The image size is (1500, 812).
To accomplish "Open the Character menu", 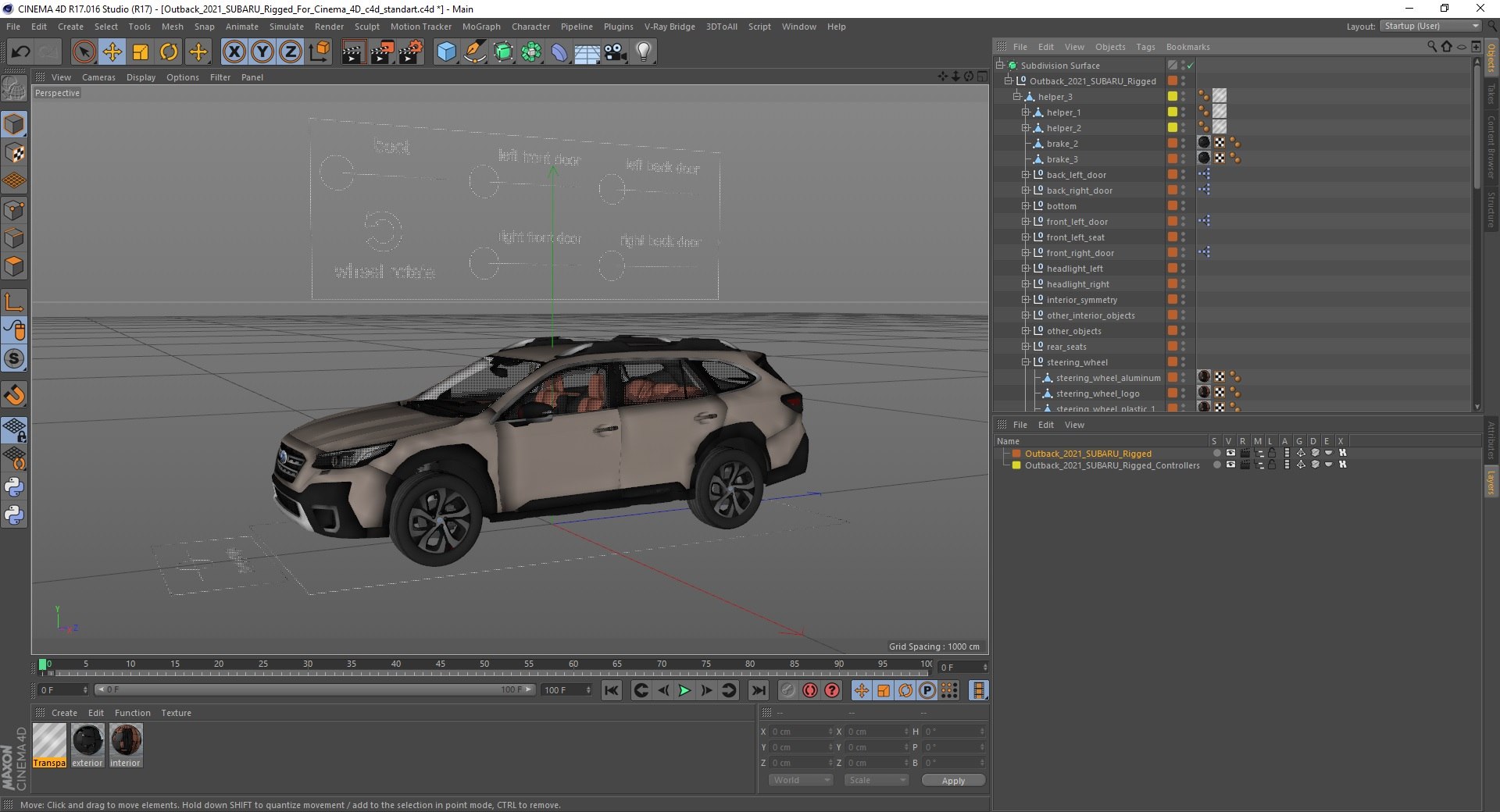I will 530,27.
